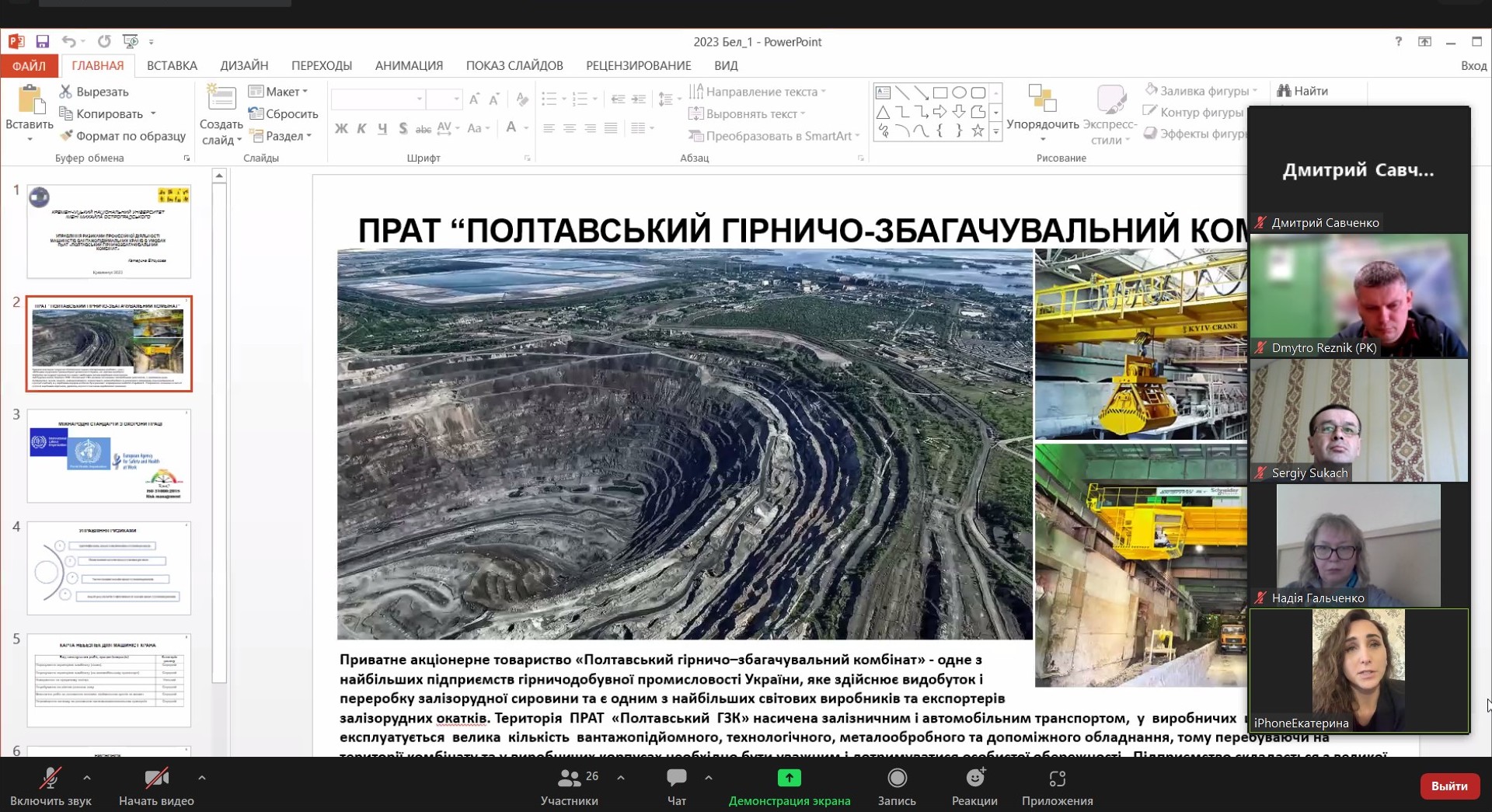Image resolution: width=1492 pixels, height=812 pixels.
Task: Click the Save icon in PowerPoint toolbar
Action: coord(42,42)
